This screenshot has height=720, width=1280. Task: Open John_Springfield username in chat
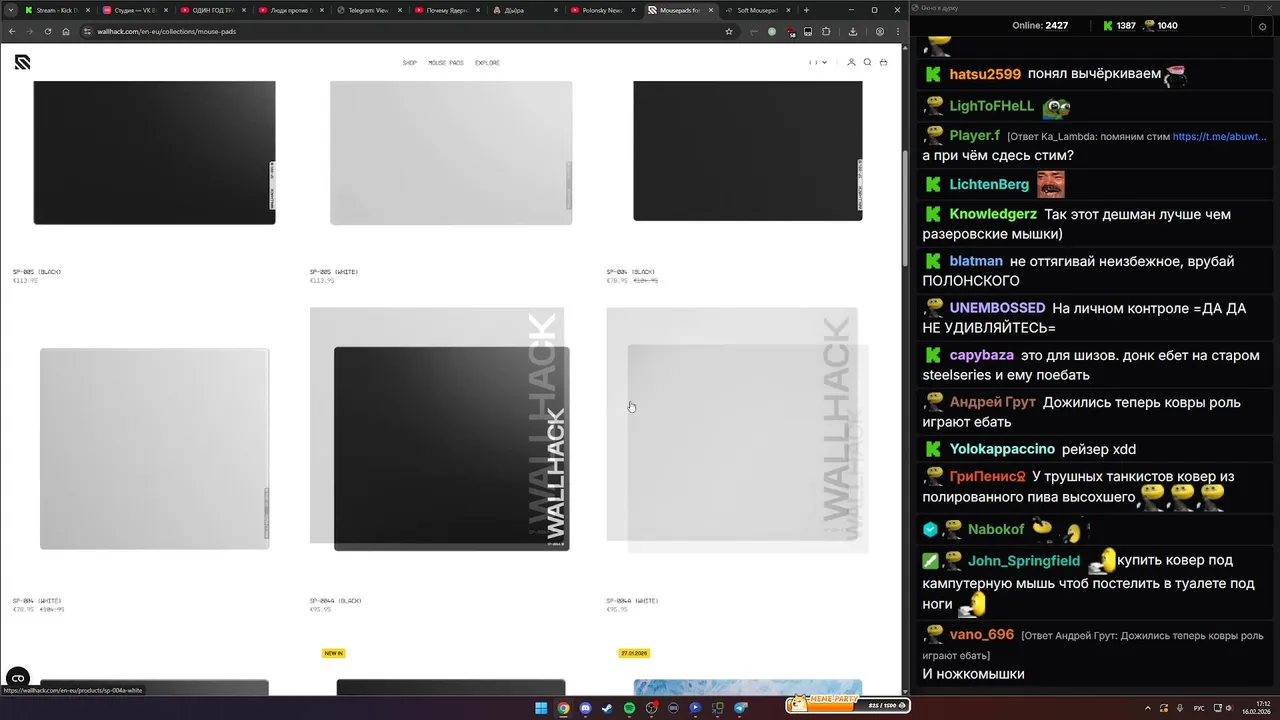[x=1024, y=560]
